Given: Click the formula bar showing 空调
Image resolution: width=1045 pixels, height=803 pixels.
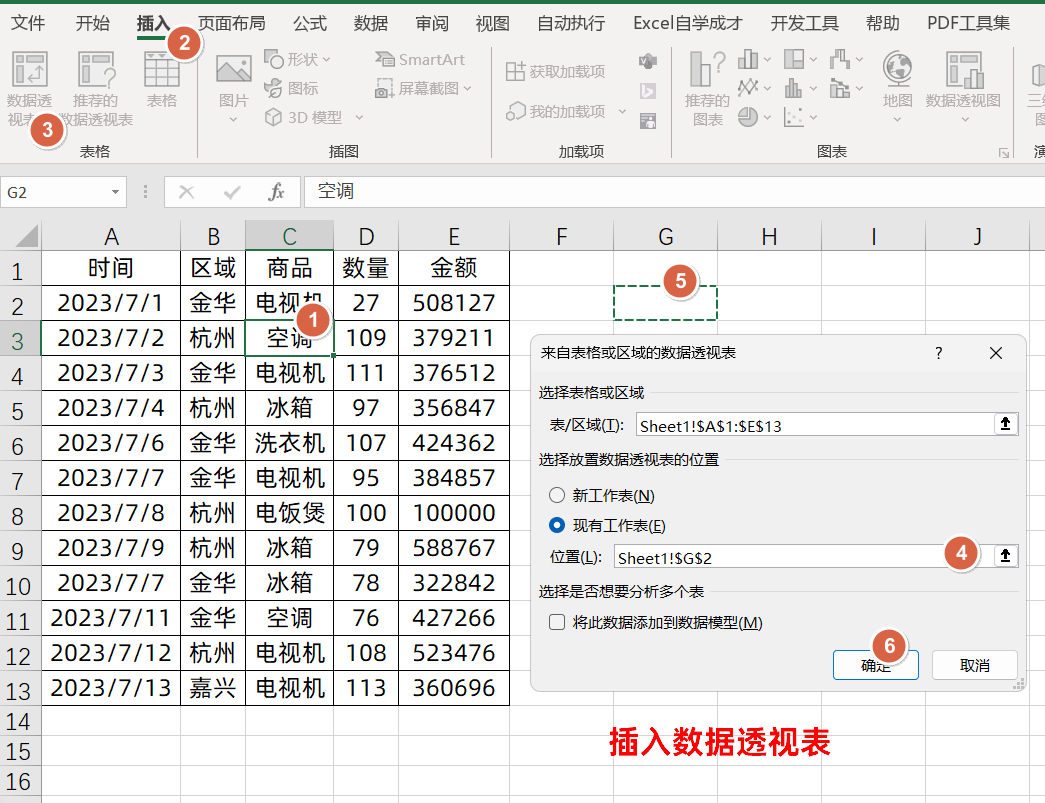Looking at the screenshot, I should [673, 192].
